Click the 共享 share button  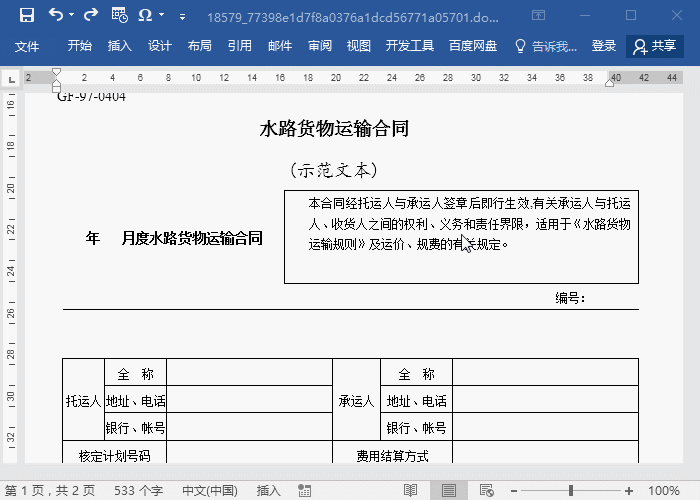(655, 46)
